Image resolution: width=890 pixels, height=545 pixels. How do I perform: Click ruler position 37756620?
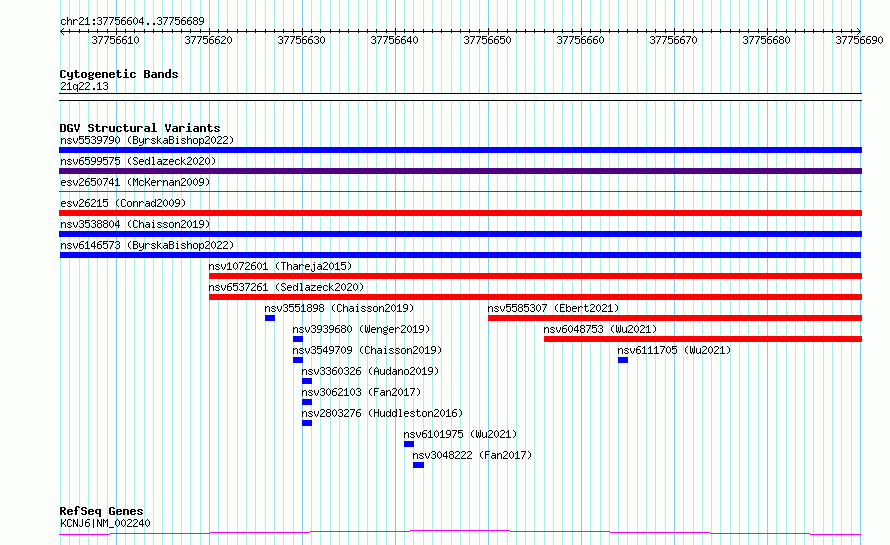(x=208, y=40)
